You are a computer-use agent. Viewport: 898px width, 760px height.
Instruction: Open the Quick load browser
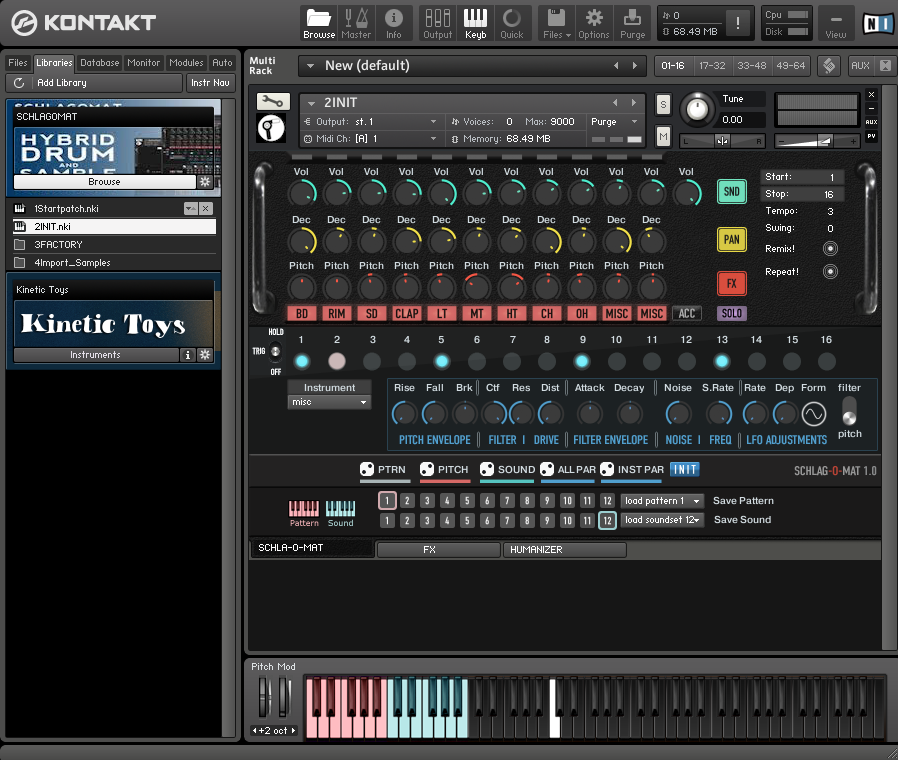click(x=511, y=23)
